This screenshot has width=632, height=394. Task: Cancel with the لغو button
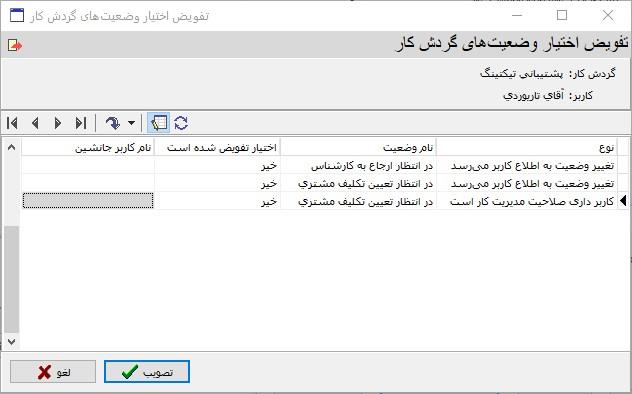click(x=53, y=371)
